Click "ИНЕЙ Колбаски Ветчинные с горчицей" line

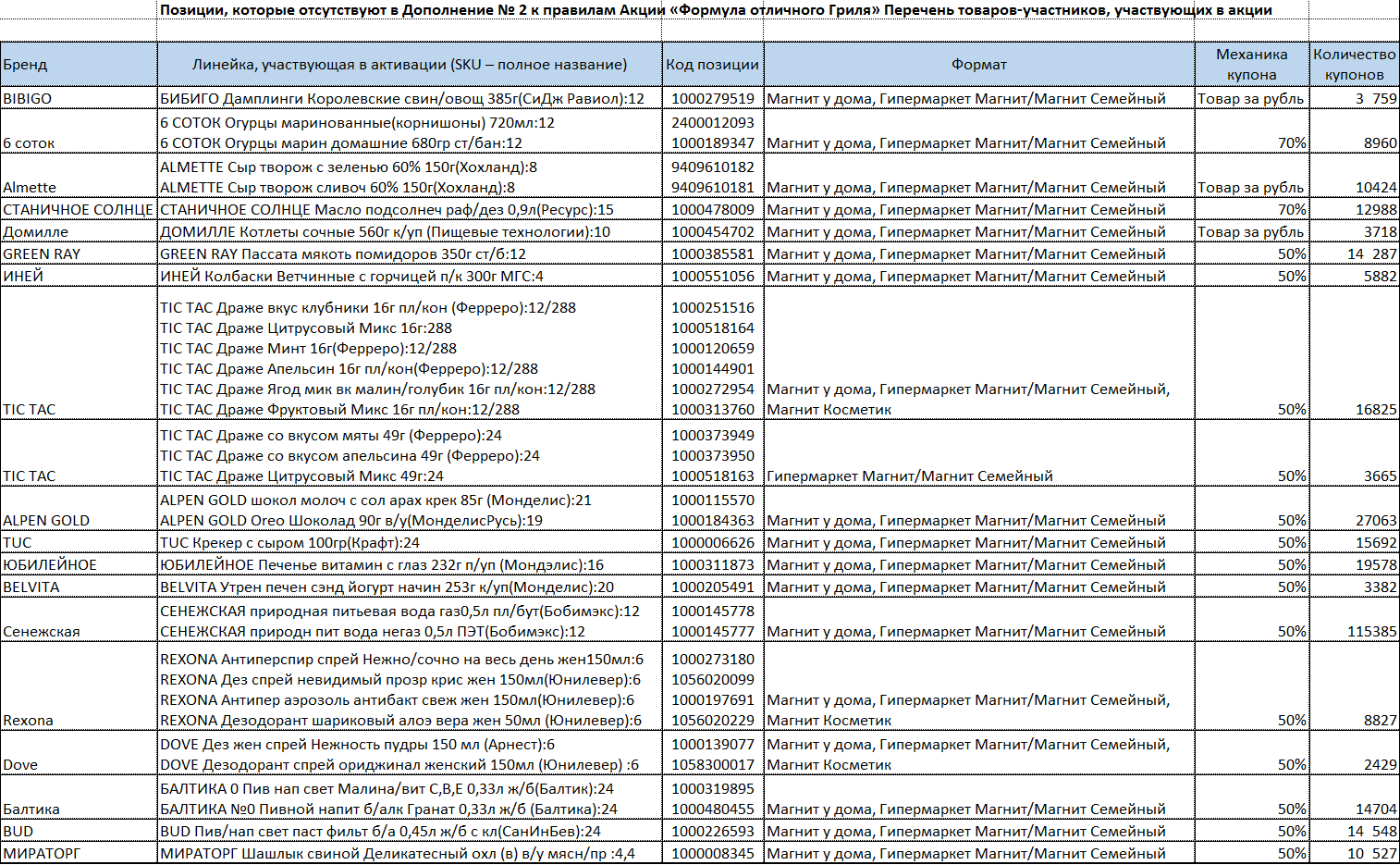[x=351, y=276]
